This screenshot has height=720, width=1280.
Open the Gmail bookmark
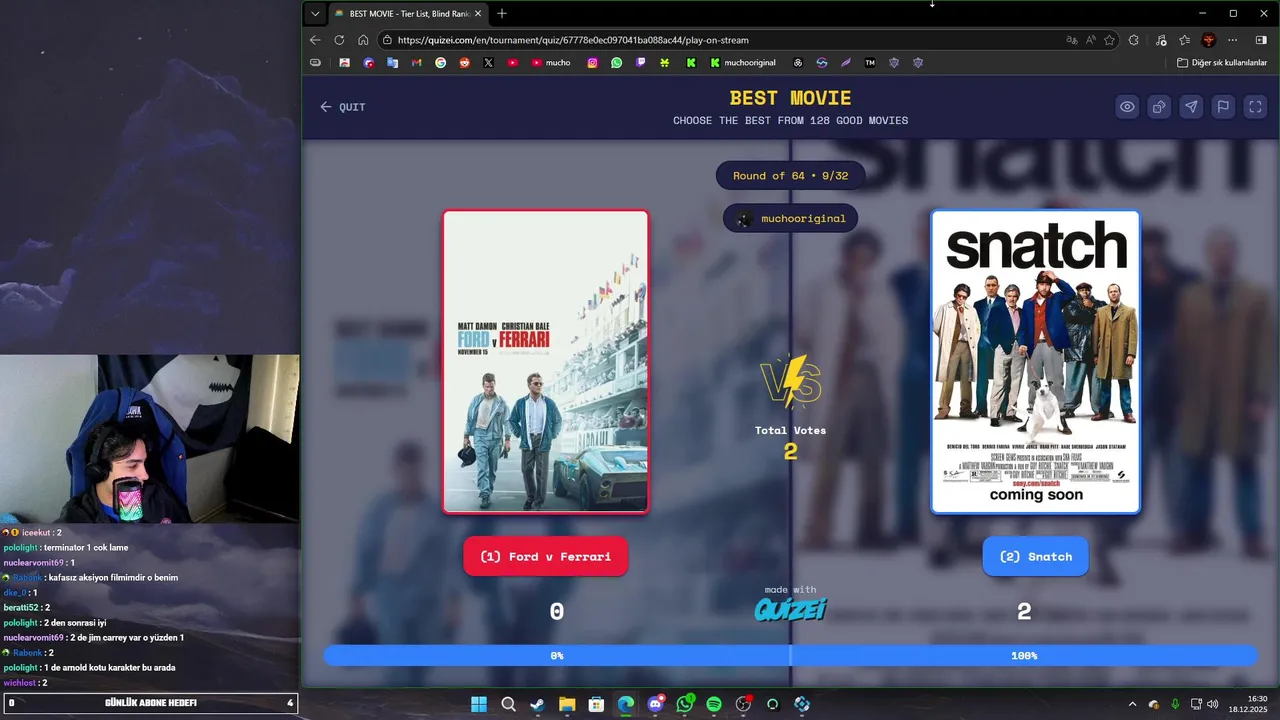point(416,62)
